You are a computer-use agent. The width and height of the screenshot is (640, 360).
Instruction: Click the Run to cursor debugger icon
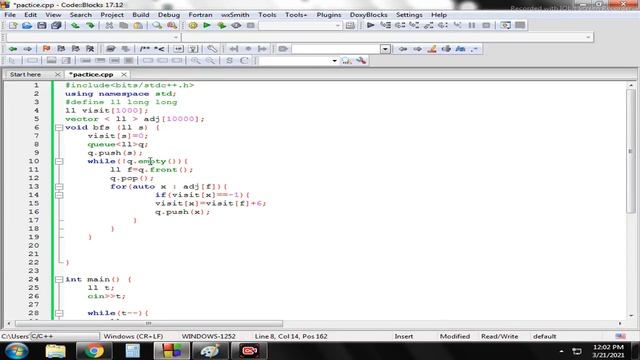point(385,25)
